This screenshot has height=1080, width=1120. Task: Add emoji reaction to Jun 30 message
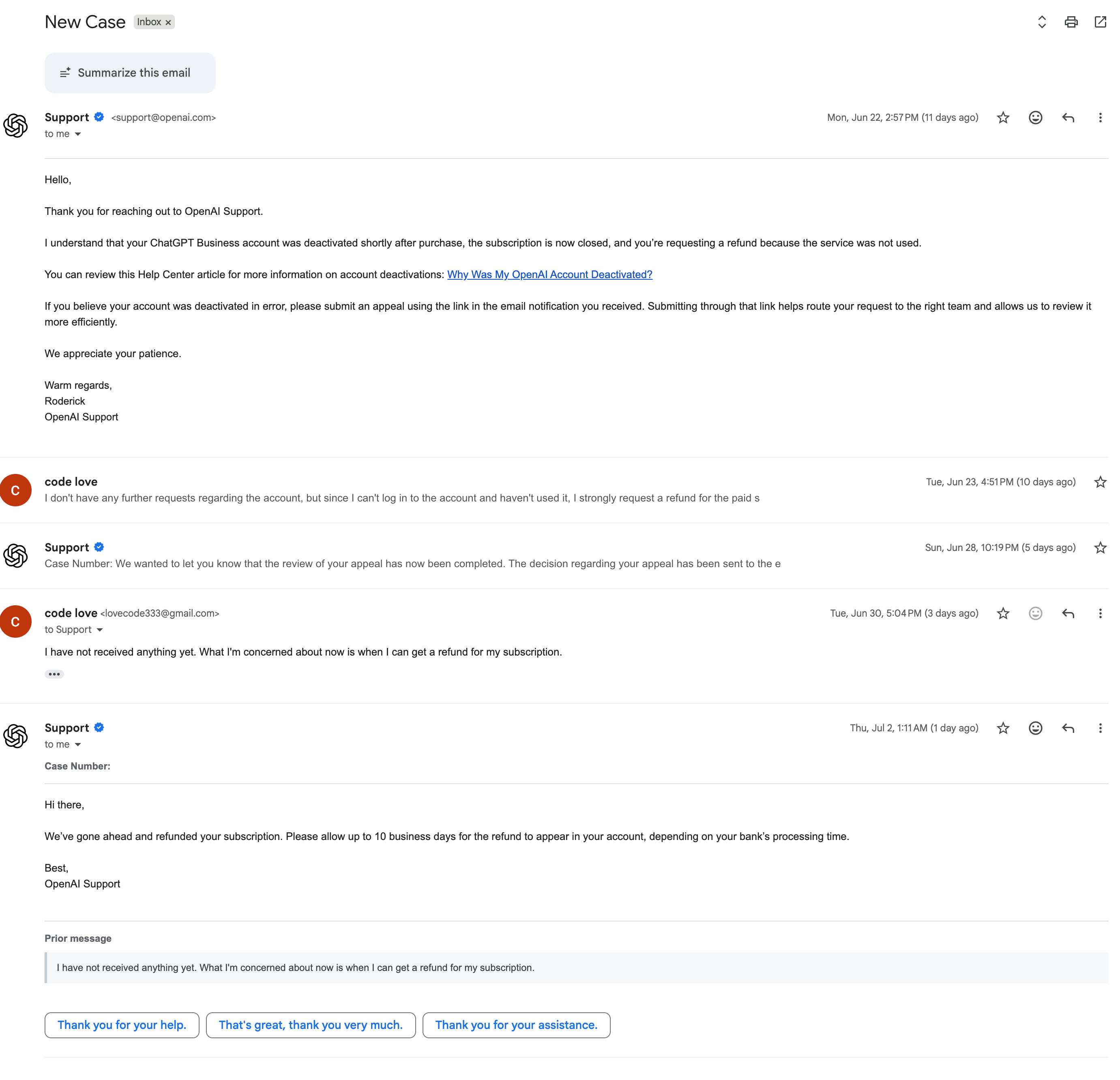click(1035, 613)
